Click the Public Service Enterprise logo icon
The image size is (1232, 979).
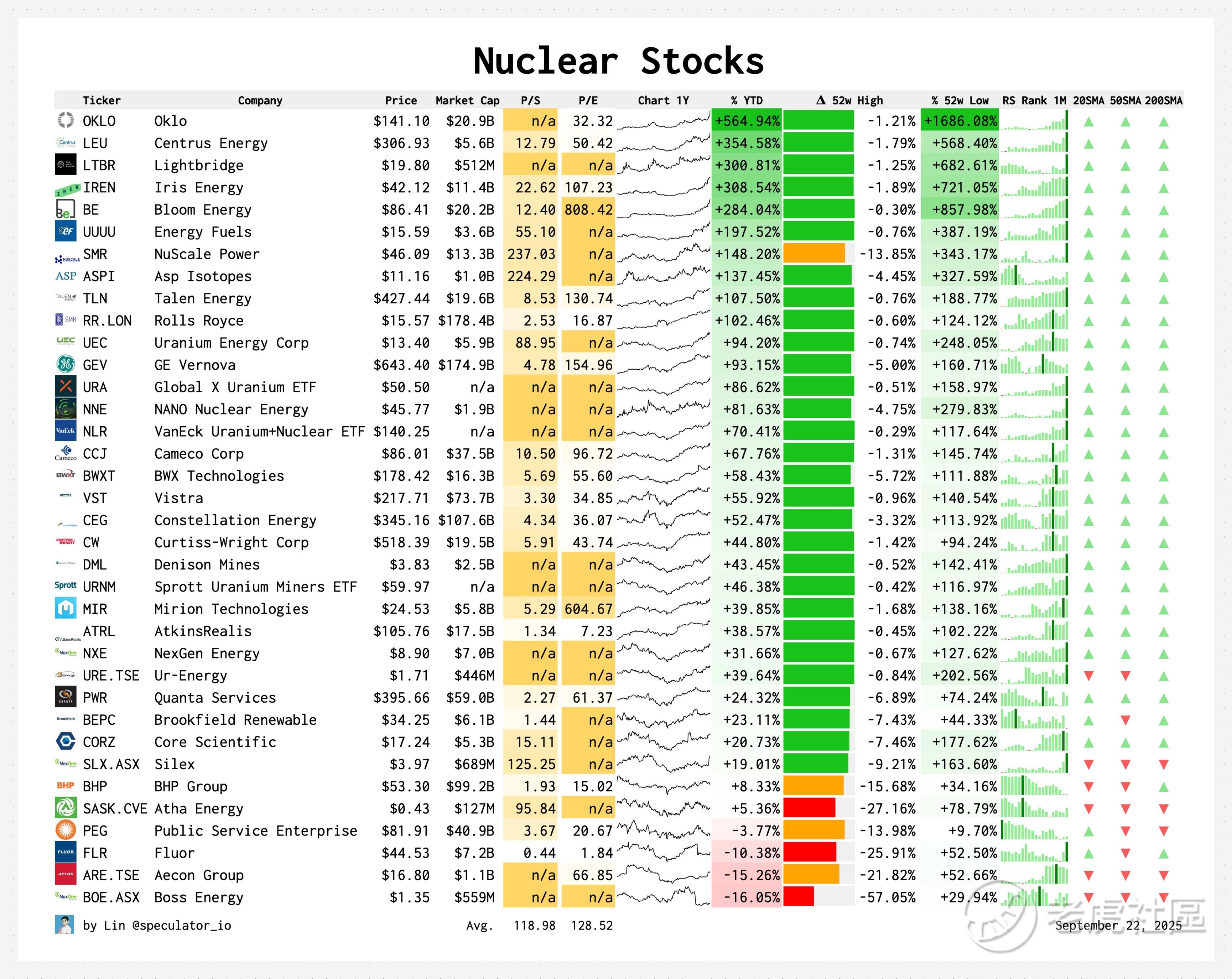click(66, 830)
